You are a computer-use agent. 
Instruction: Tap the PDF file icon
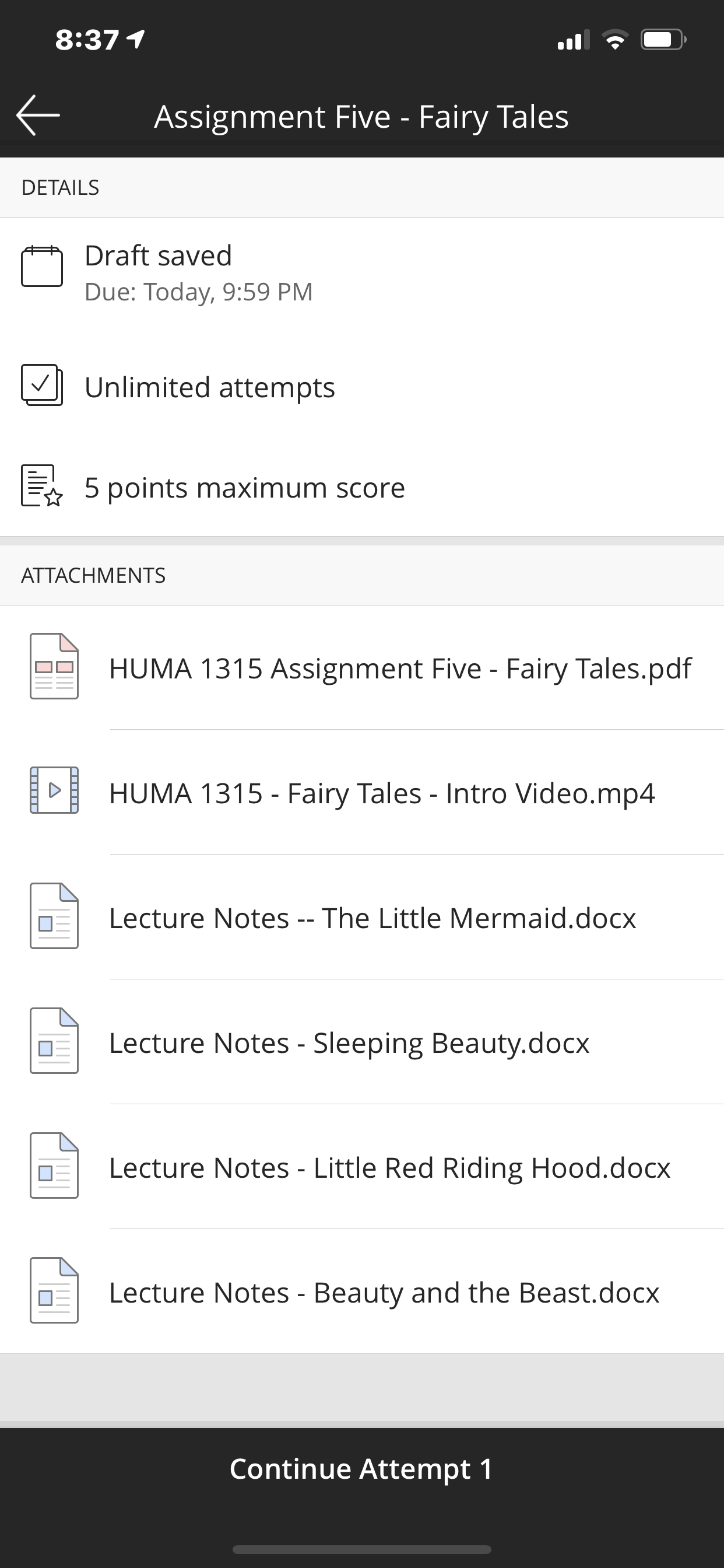[x=54, y=667]
